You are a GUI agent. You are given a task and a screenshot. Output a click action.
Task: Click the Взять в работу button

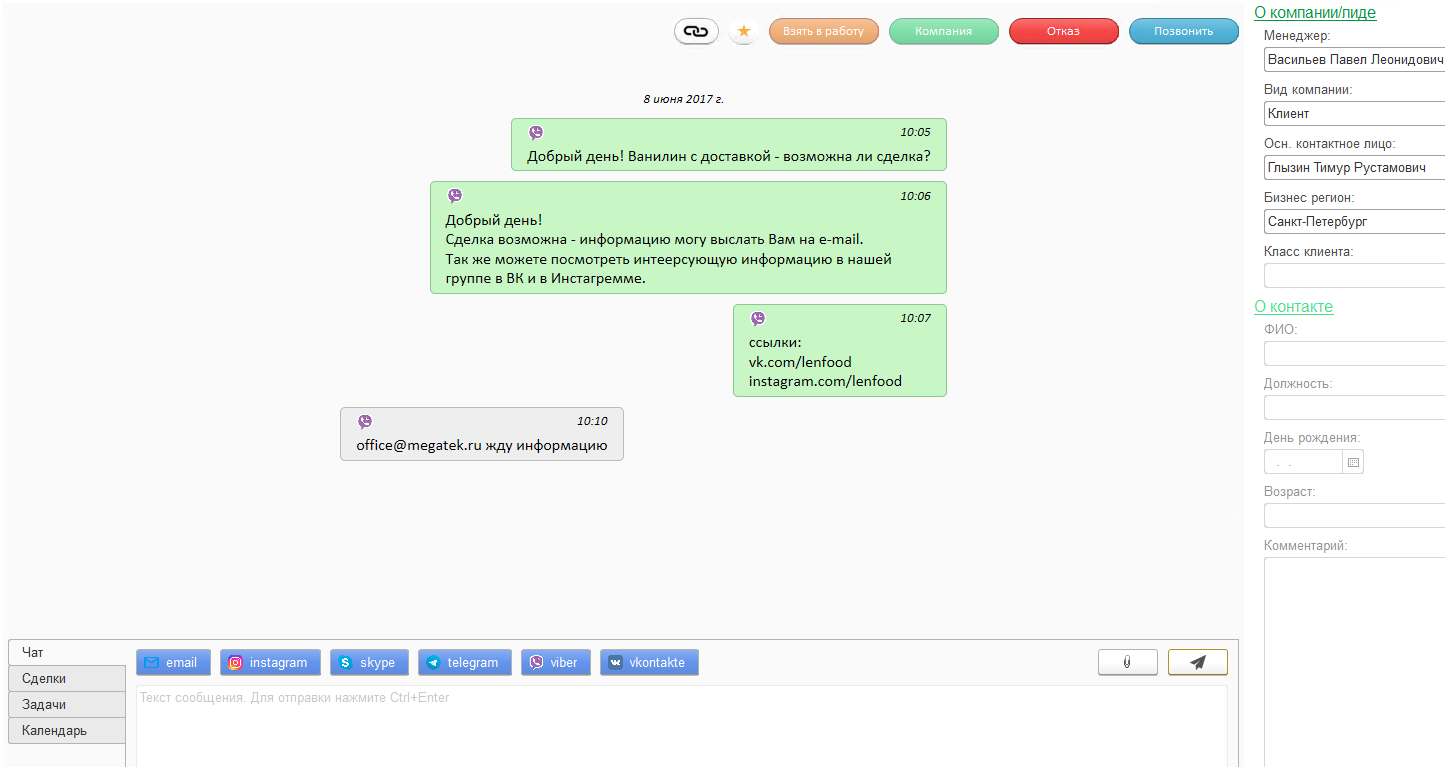click(x=823, y=31)
